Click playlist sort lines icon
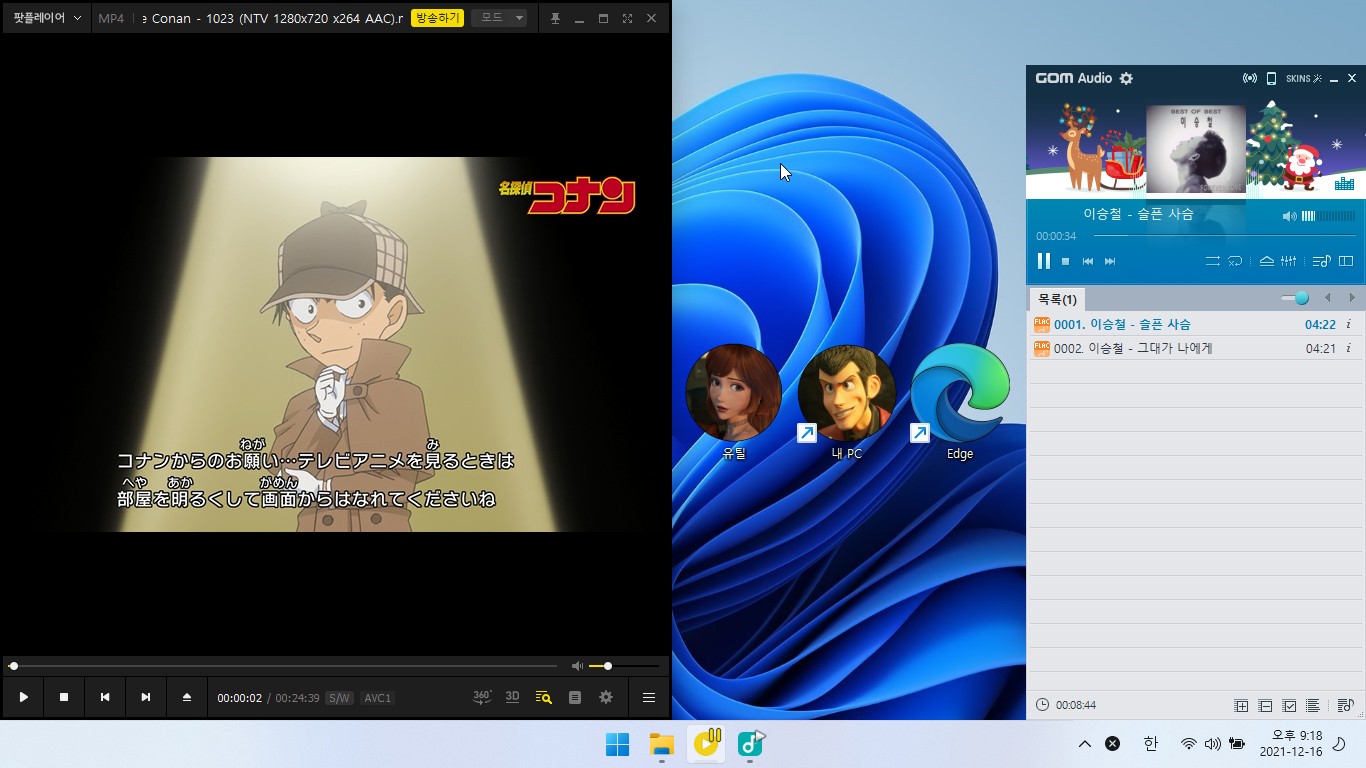1366x768 pixels. 1313,706
